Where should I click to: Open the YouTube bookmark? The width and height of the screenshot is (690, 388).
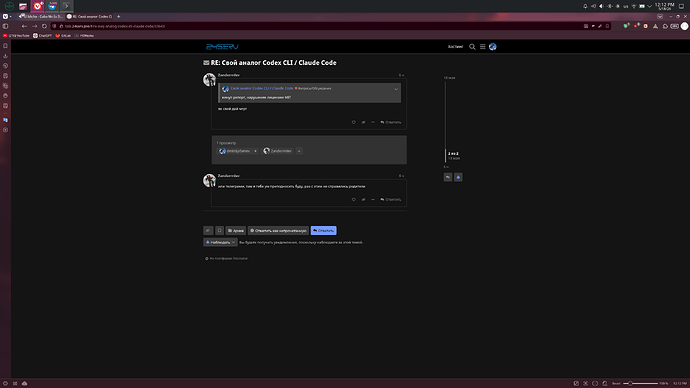(16, 36)
